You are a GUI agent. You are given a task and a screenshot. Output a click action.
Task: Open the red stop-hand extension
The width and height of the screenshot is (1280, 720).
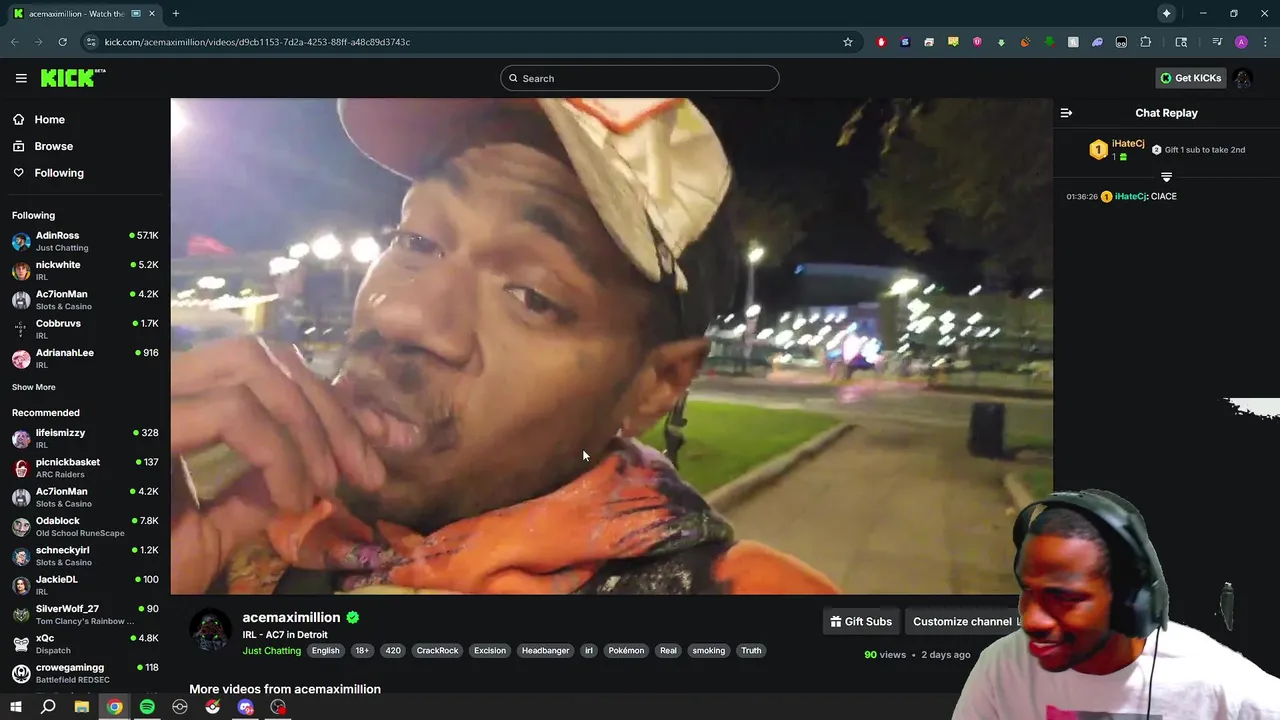click(x=881, y=42)
